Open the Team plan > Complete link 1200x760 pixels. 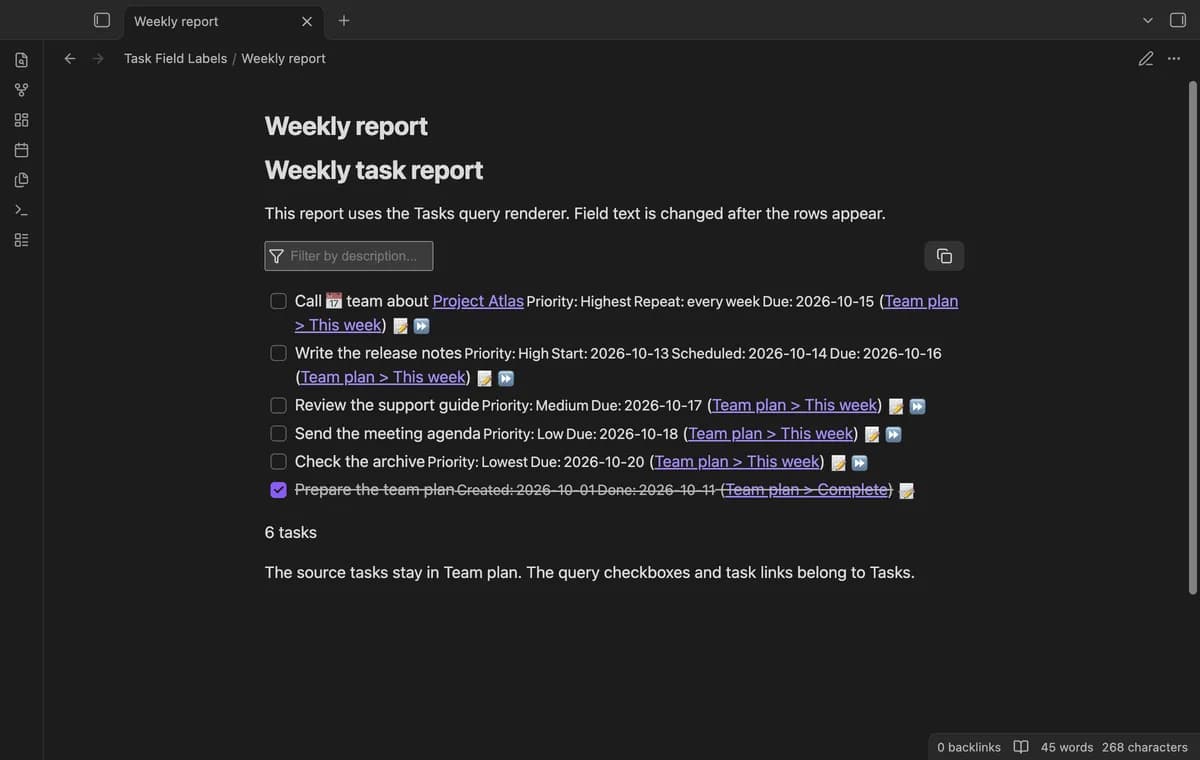[x=807, y=489]
